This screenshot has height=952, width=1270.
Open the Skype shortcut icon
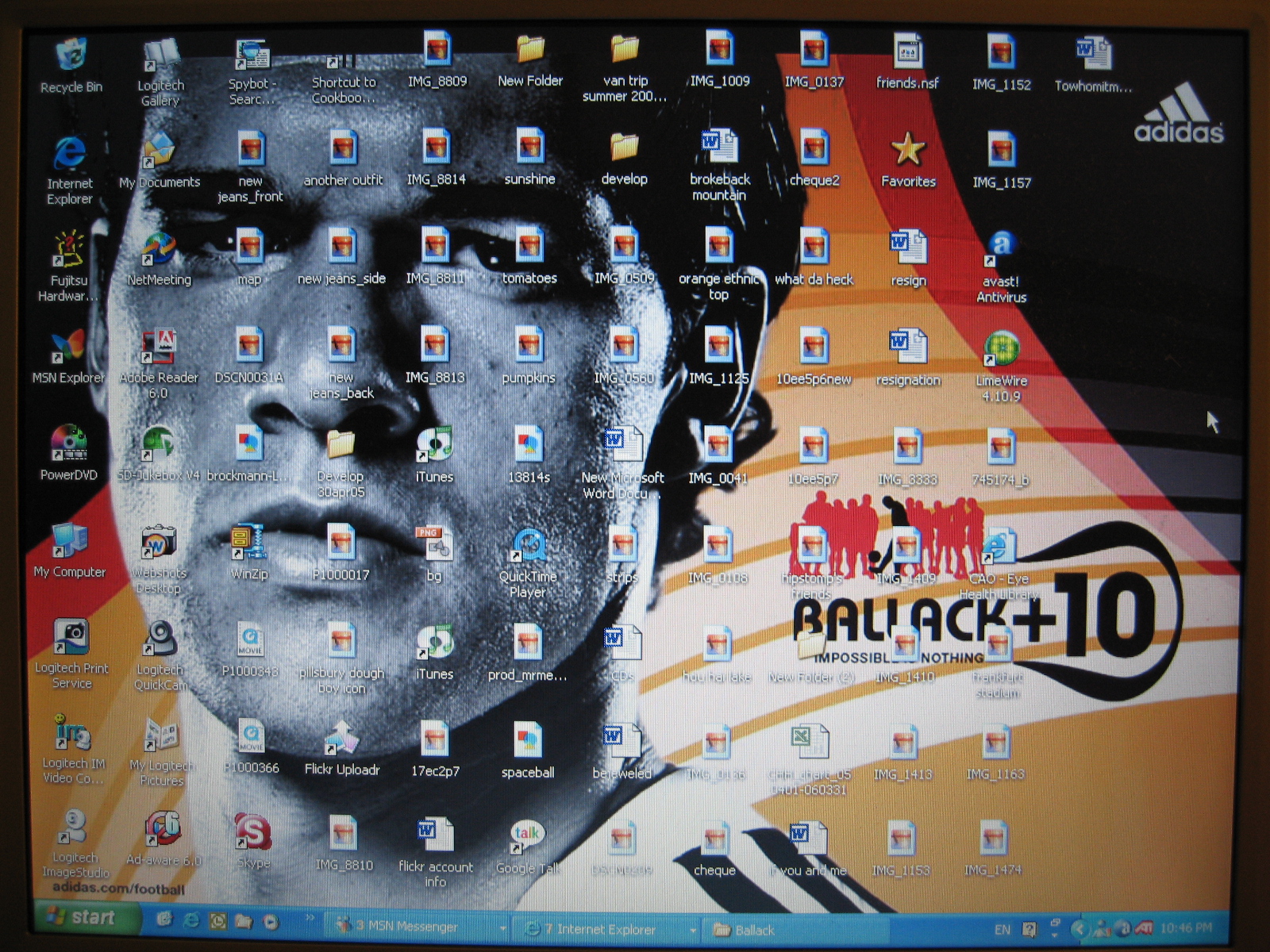click(253, 832)
